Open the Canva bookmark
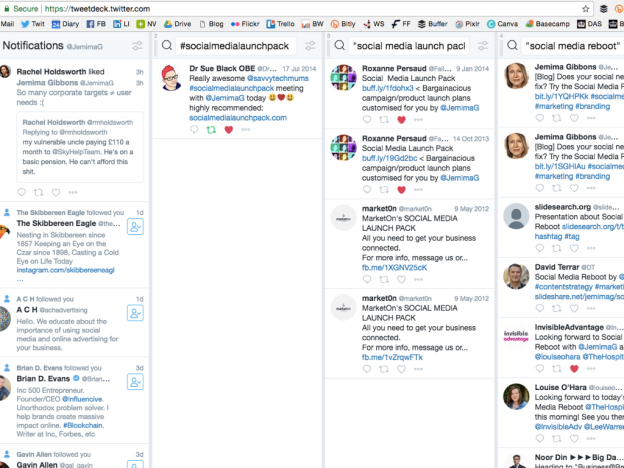The height and width of the screenshot is (468, 624). coord(502,24)
